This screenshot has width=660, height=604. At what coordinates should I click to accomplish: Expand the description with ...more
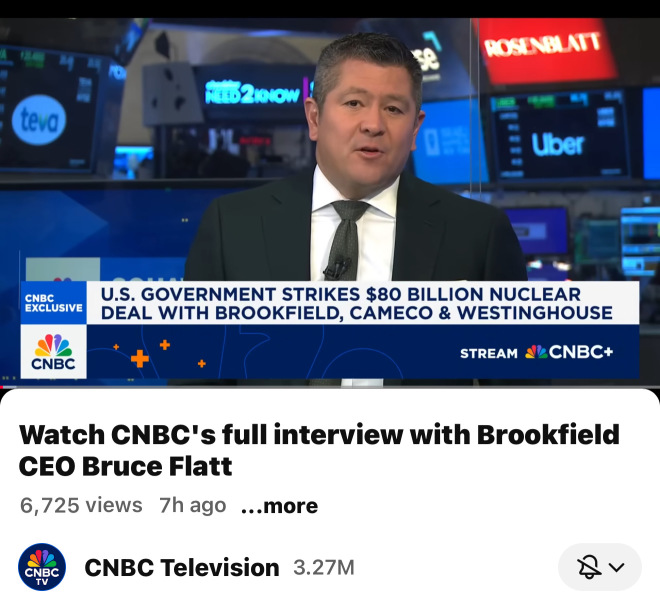pos(279,506)
